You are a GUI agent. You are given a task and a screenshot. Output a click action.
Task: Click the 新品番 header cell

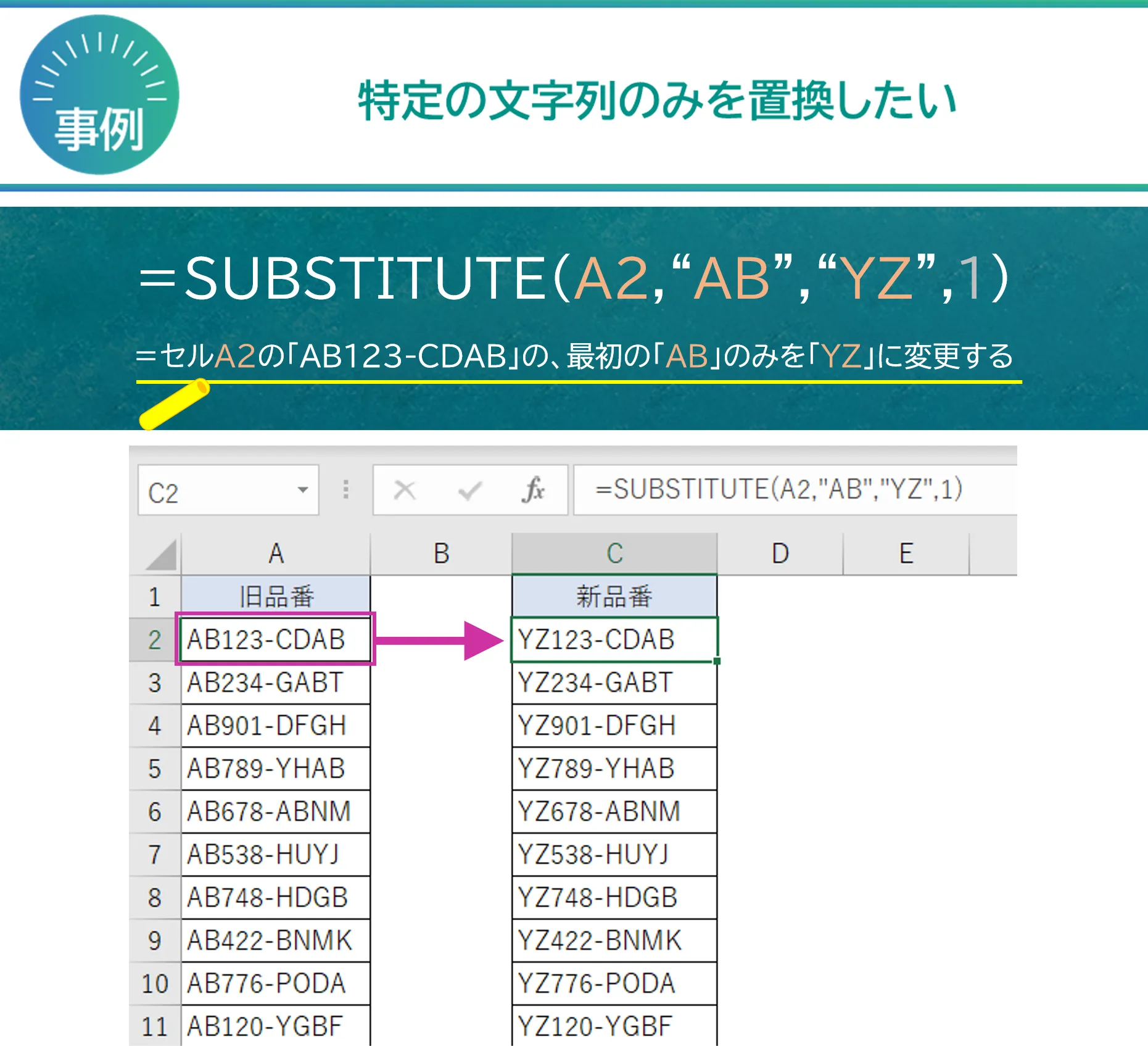pyautogui.click(x=614, y=597)
